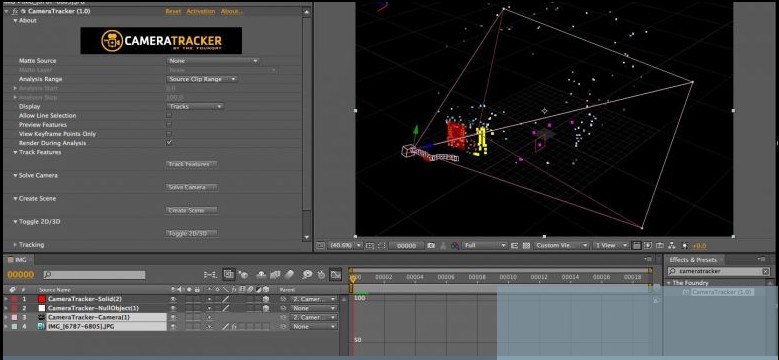Screen dimensions: 779x360
Task: Toggle visibility of CameraTracker-Camera(1) layer
Action: 173,317
